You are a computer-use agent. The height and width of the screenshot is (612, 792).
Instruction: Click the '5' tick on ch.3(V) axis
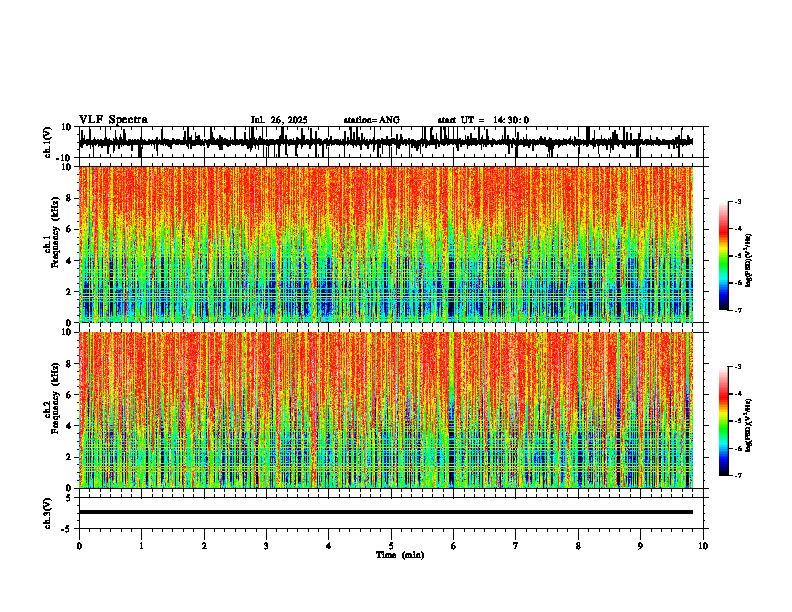(x=69, y=498)
